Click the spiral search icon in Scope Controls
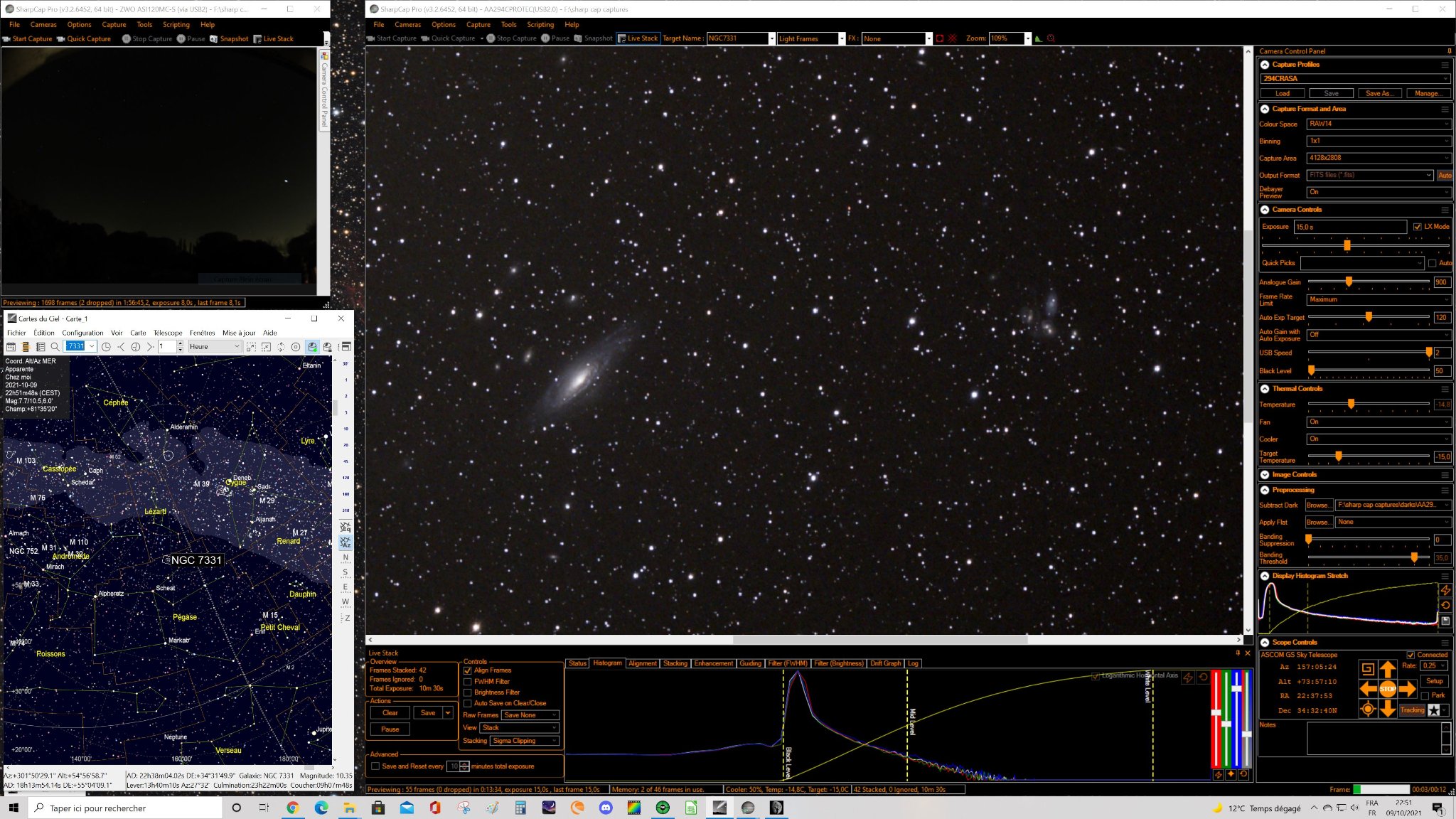 (x=1367, y=669)
